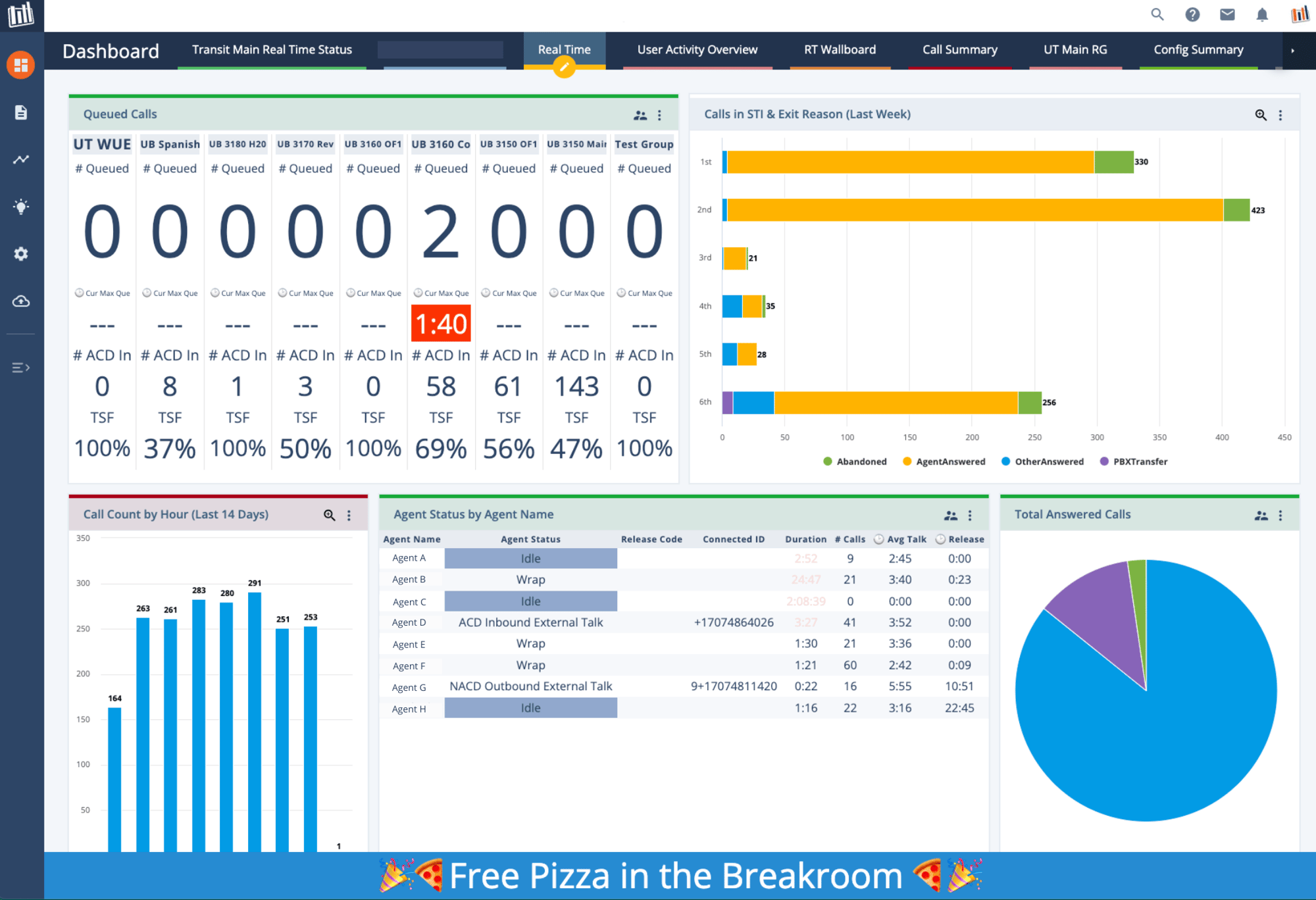Sort by the Agent Status column header
The image size is (1316, 900).
530,539
